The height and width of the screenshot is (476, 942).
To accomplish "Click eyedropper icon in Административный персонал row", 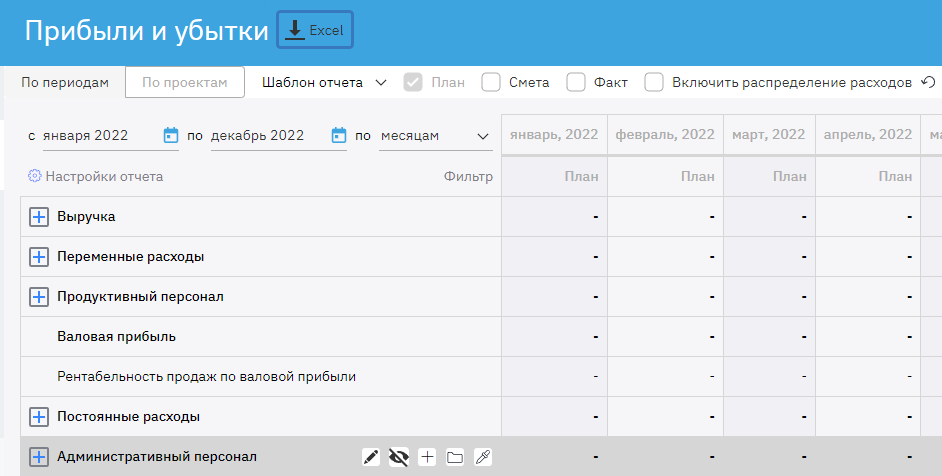I will coord(483,457).
